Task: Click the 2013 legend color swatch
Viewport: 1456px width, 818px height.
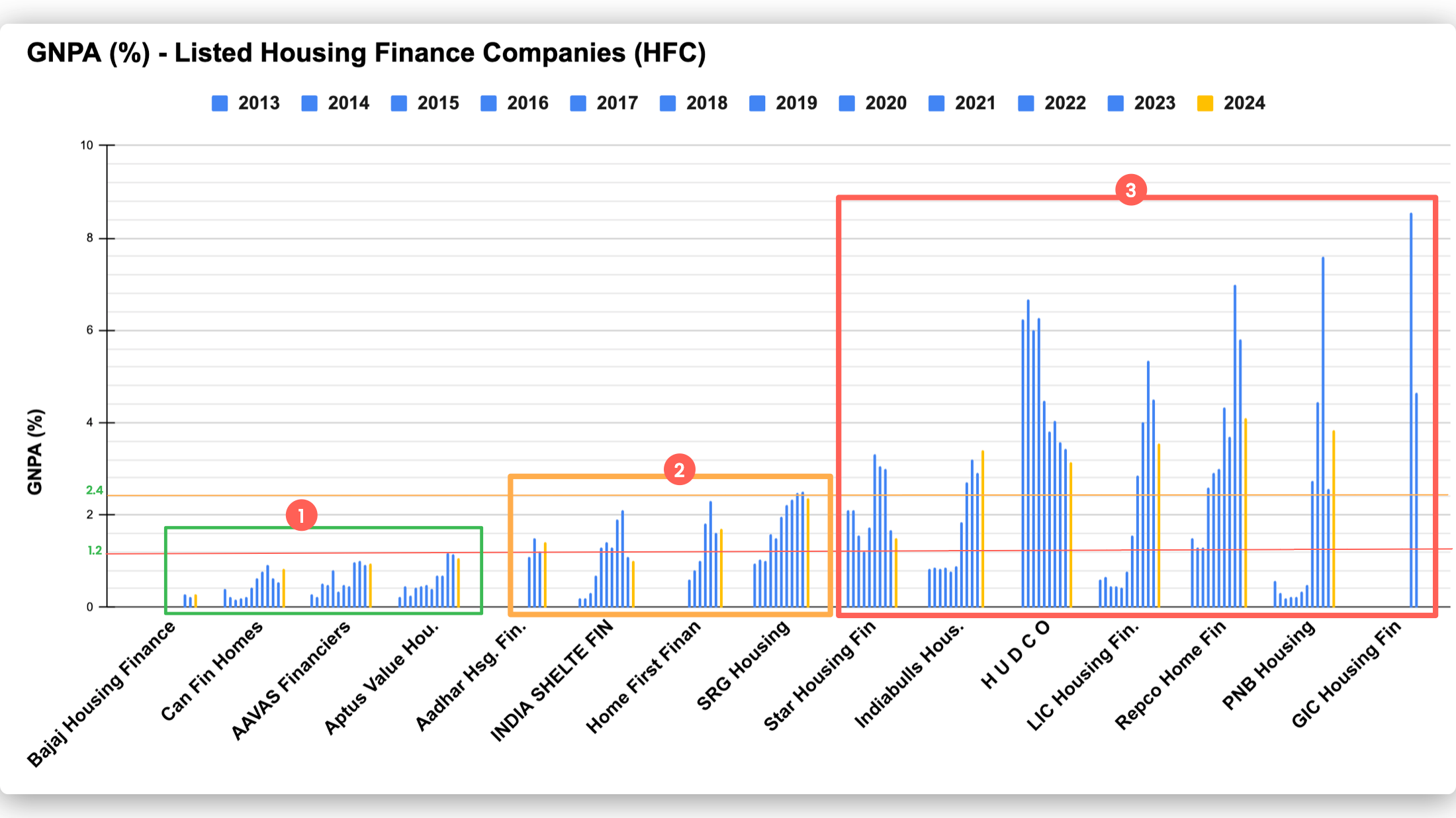Action: (220, 103)
